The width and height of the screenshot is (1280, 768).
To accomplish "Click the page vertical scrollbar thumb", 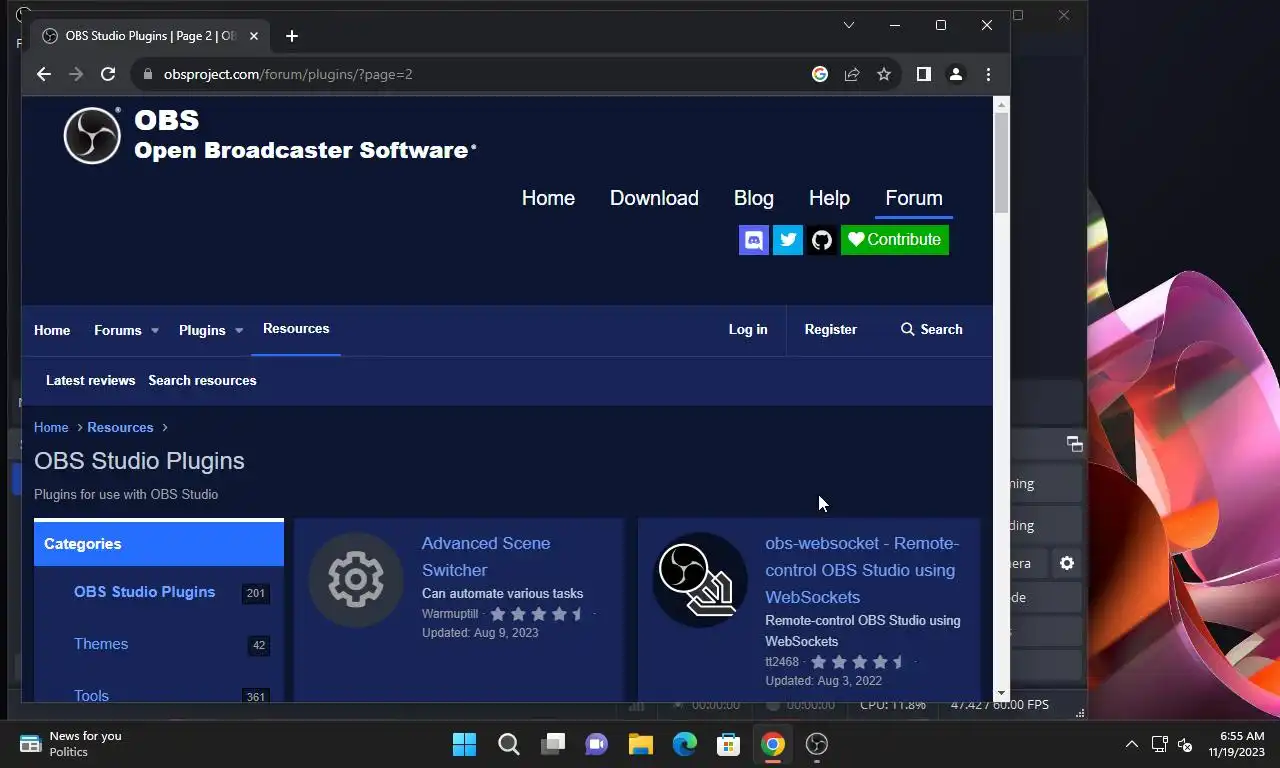I will click(x=1001, y=162).
